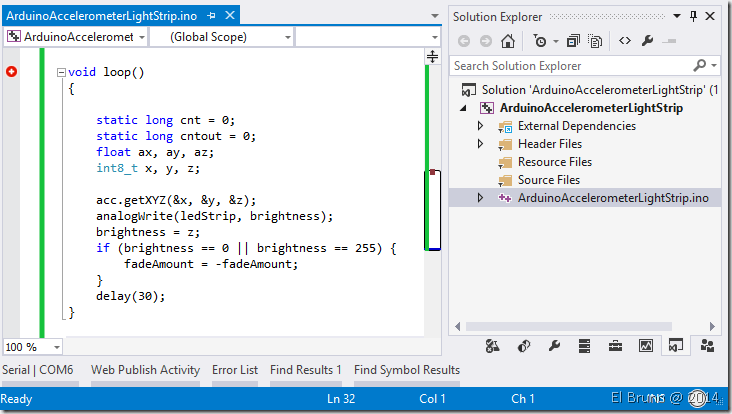Collapse the void loop() code block
The height and width of the screenshot is (414, 732).
point(61,72)
